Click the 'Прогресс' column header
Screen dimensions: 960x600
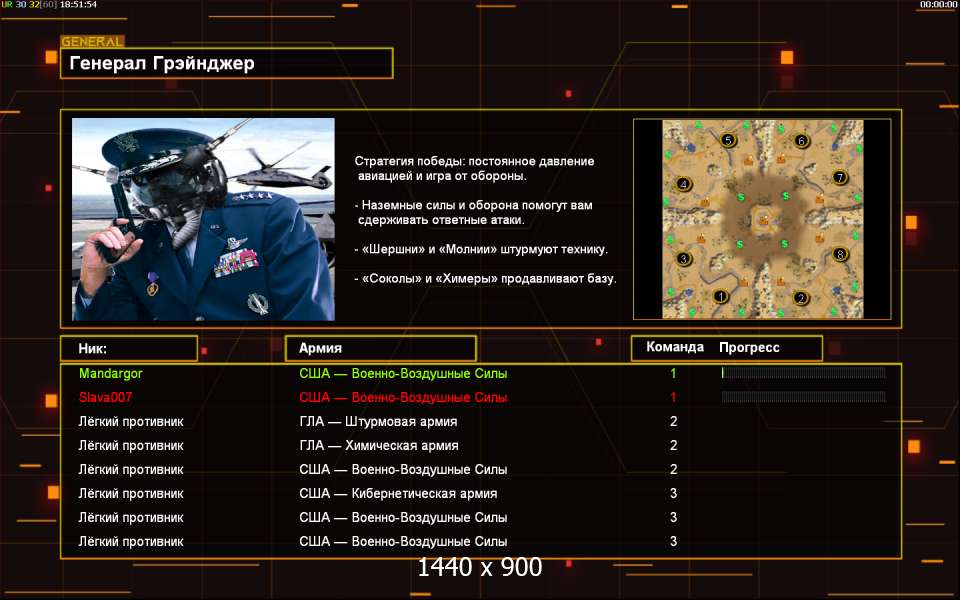[749, 348]
